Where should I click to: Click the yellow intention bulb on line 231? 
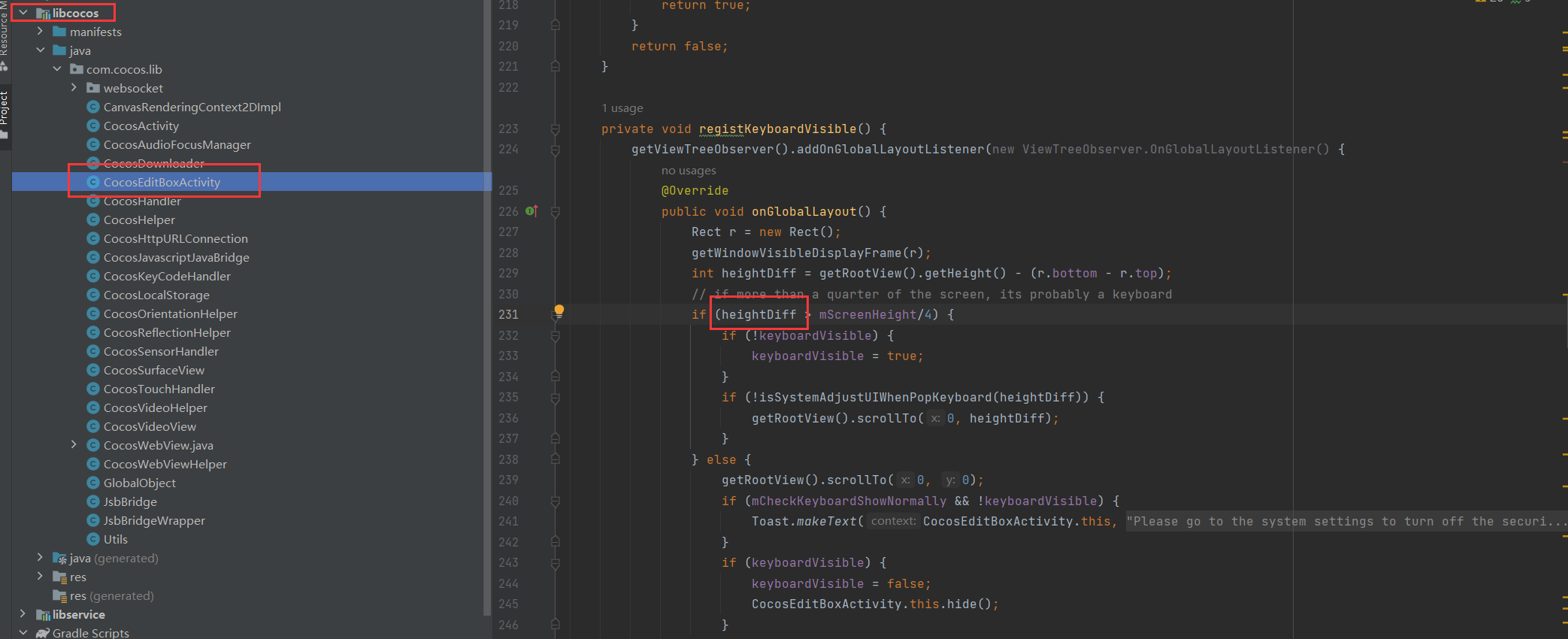[x=559, y=310]
